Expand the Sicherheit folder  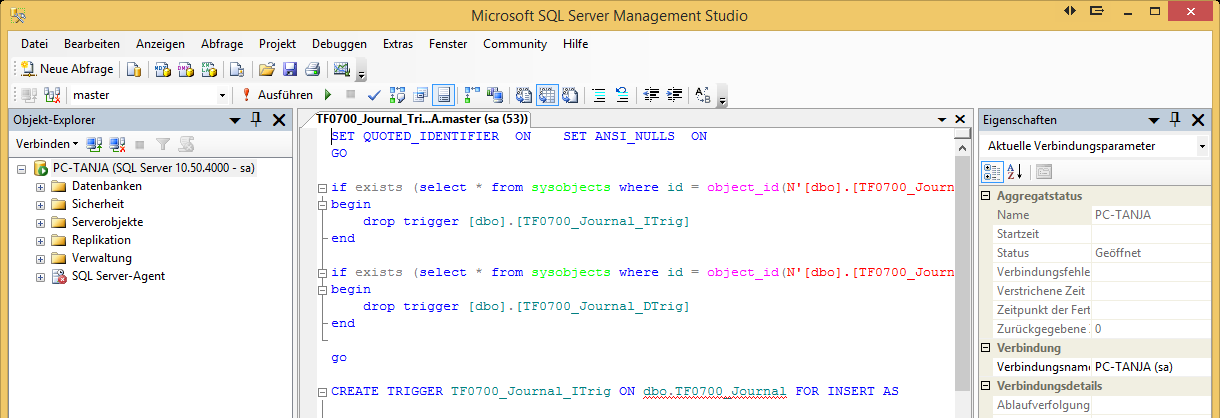(x=40, y=204)
